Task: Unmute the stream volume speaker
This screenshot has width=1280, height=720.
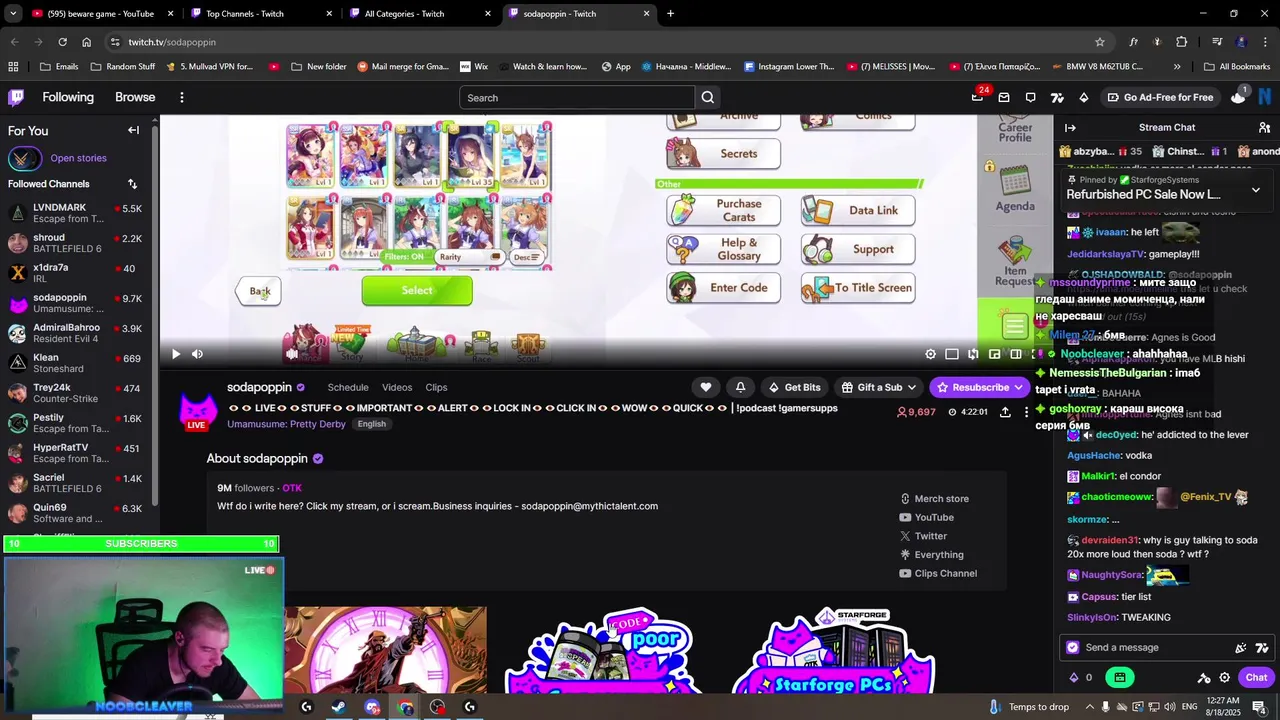Action: 197,354
